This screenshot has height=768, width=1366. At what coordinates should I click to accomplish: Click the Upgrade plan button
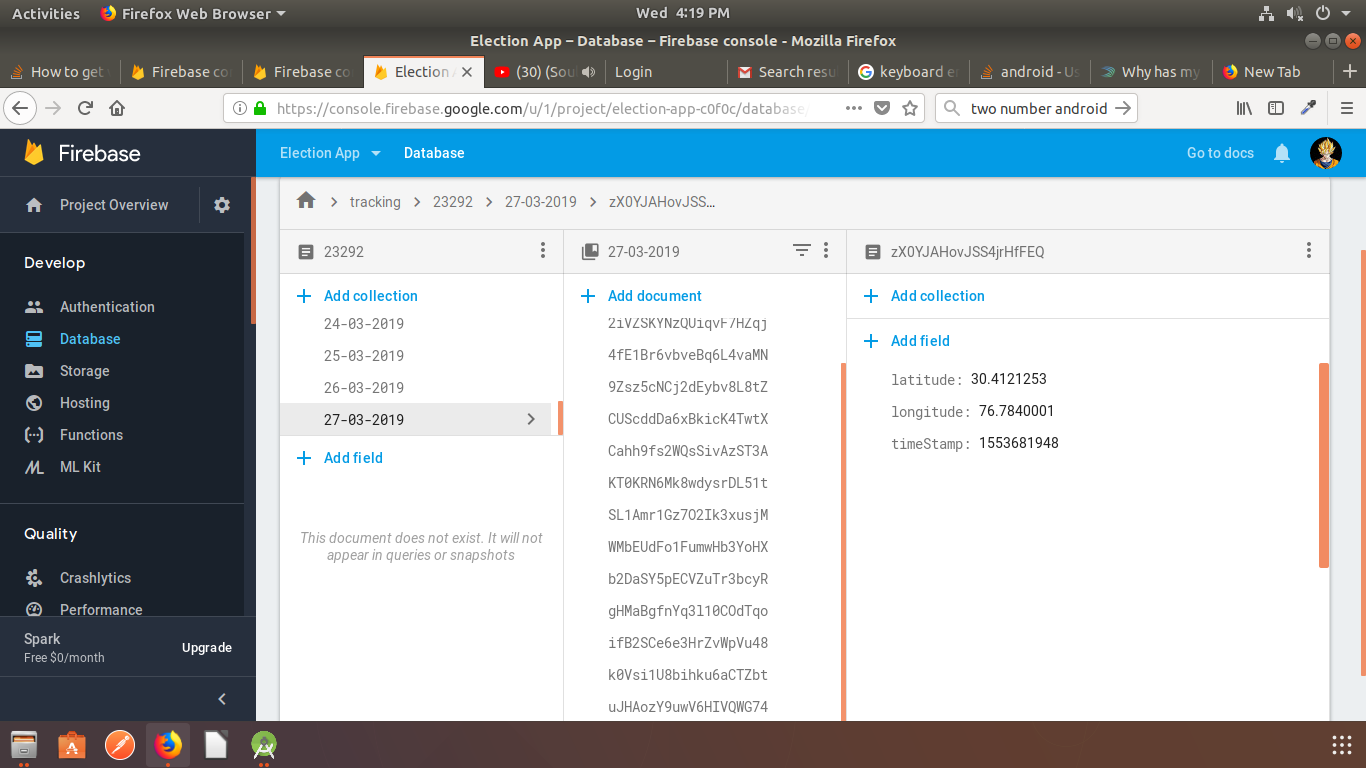point(207,648)
